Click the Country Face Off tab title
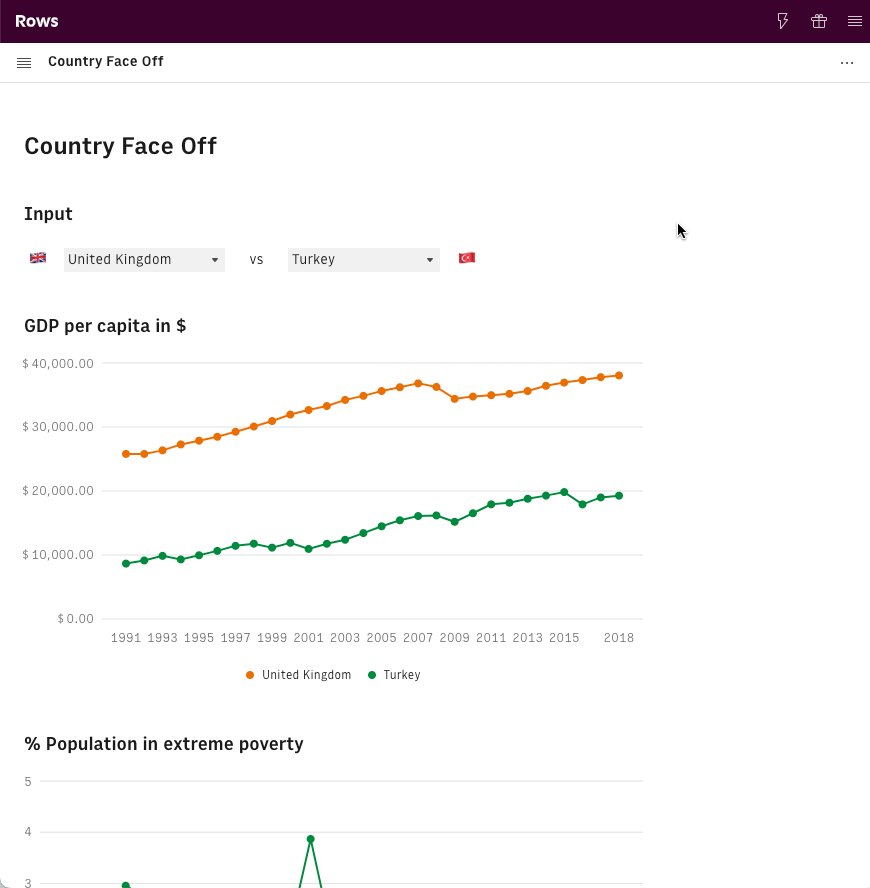 pyautogui.click(x=106, y=62)
